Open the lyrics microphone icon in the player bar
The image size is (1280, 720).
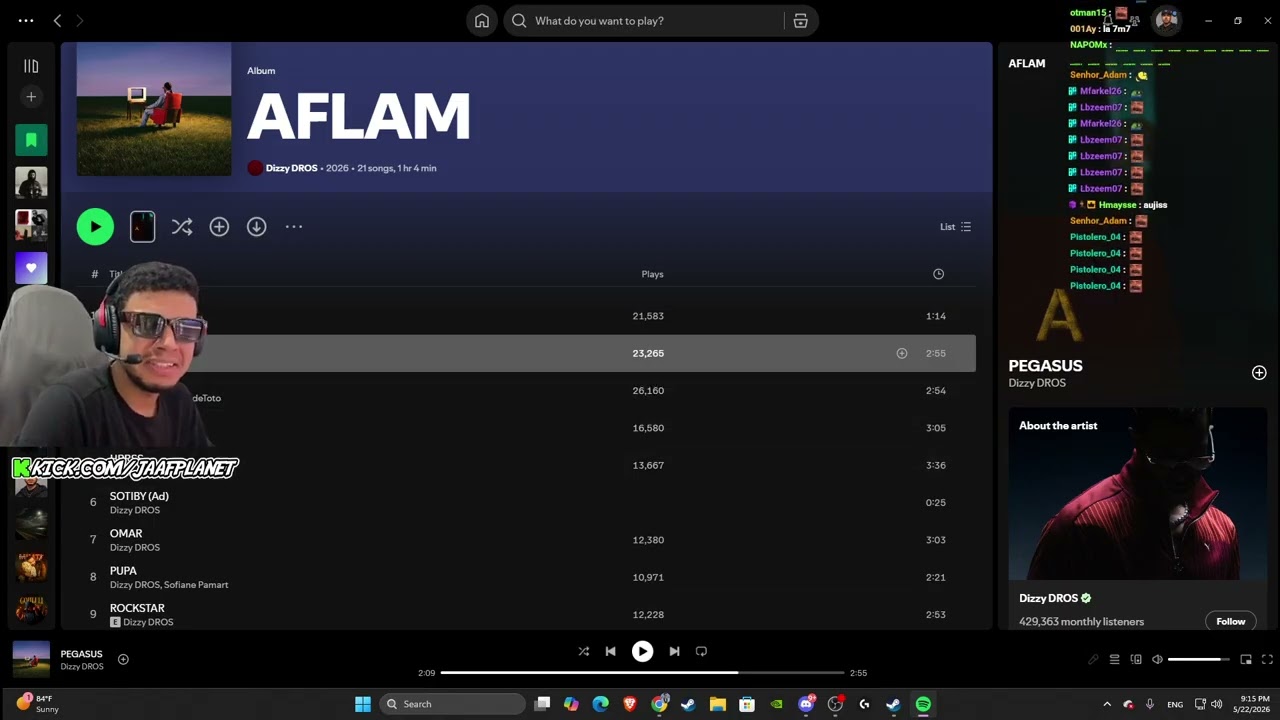pos(1093,659)
